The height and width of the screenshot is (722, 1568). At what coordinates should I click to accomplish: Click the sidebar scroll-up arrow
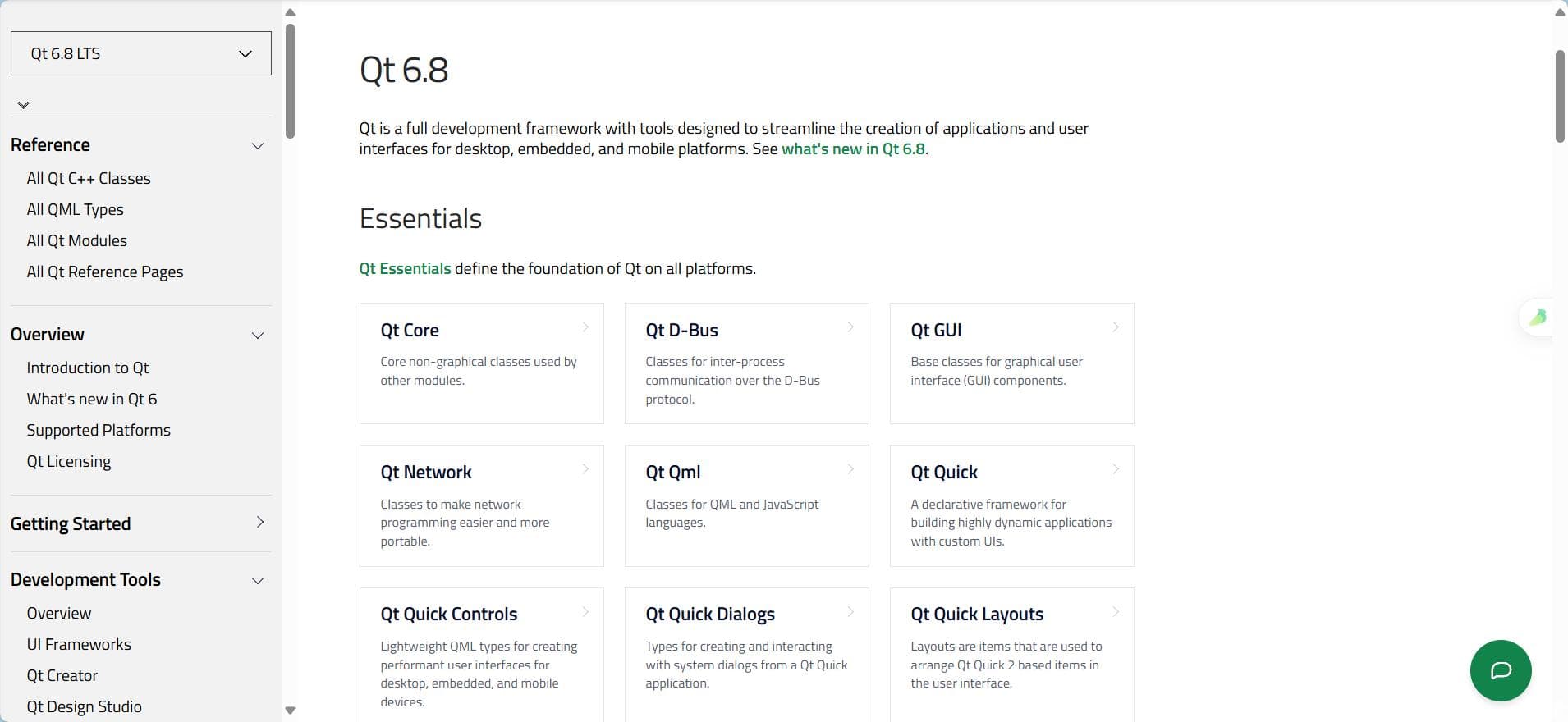290,11
